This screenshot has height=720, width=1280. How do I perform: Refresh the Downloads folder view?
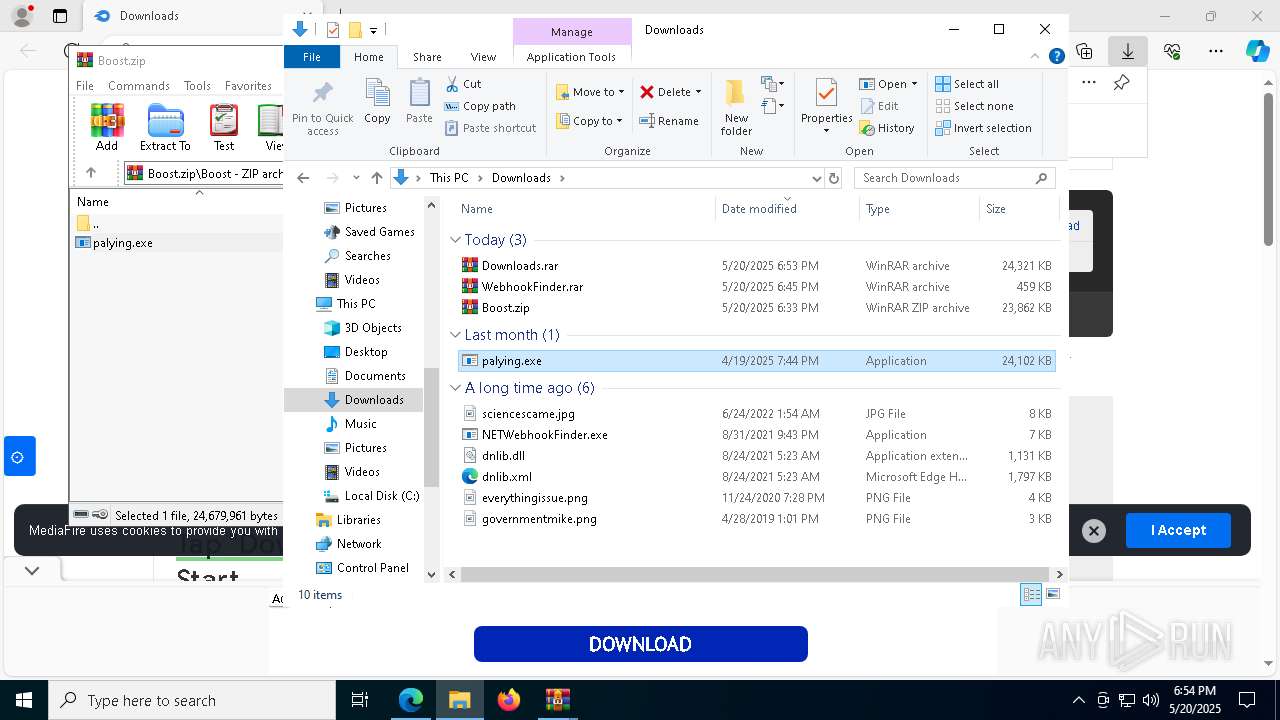pos(834,178)
